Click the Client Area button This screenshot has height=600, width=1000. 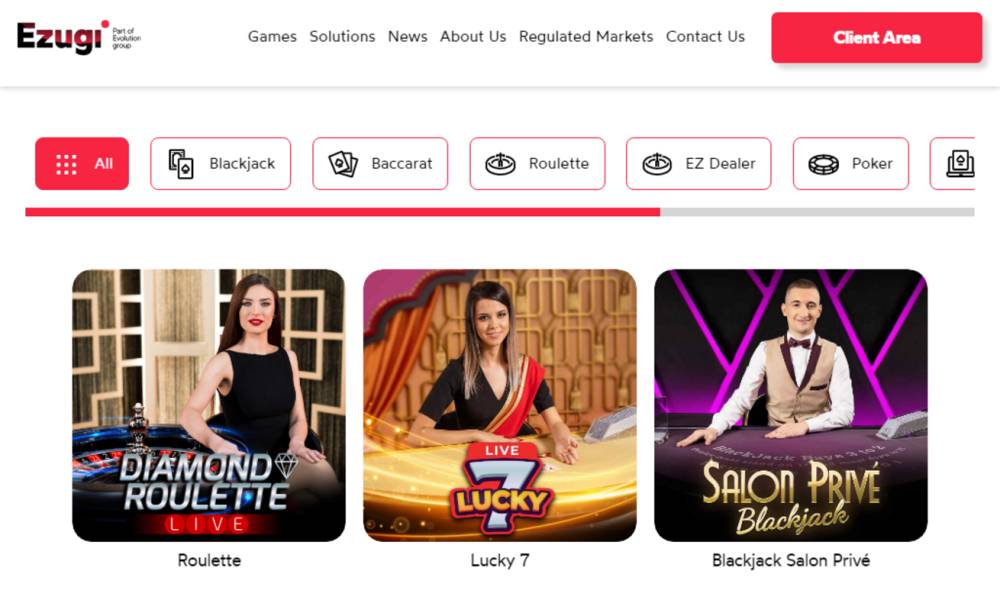tap(877, 38)
